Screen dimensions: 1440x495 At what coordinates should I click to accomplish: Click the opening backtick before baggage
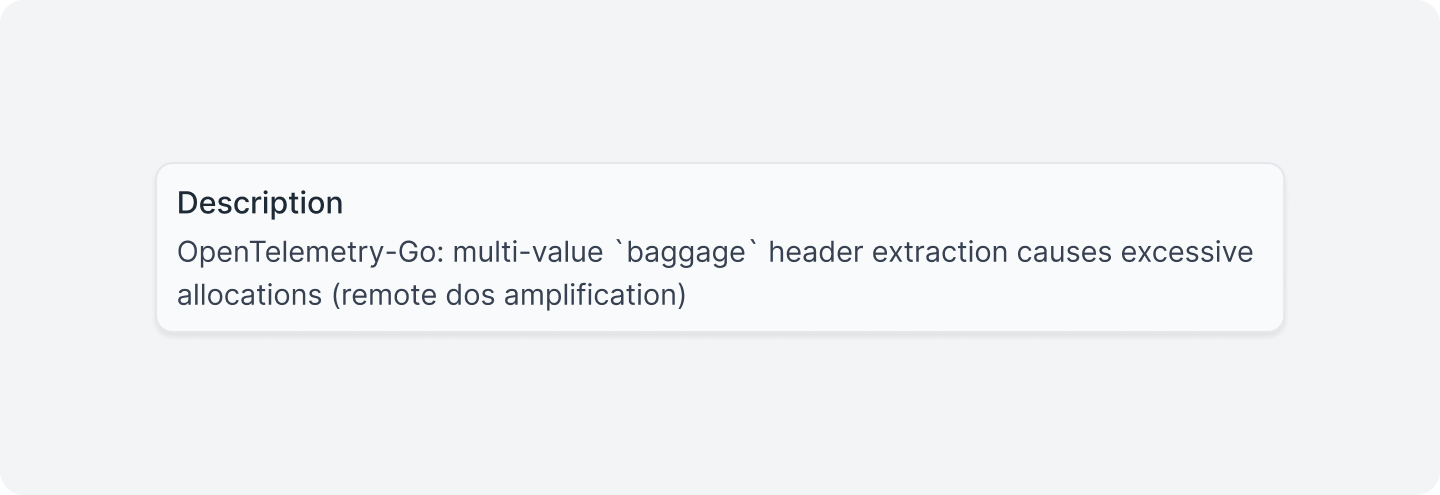[x=622, y=251]
